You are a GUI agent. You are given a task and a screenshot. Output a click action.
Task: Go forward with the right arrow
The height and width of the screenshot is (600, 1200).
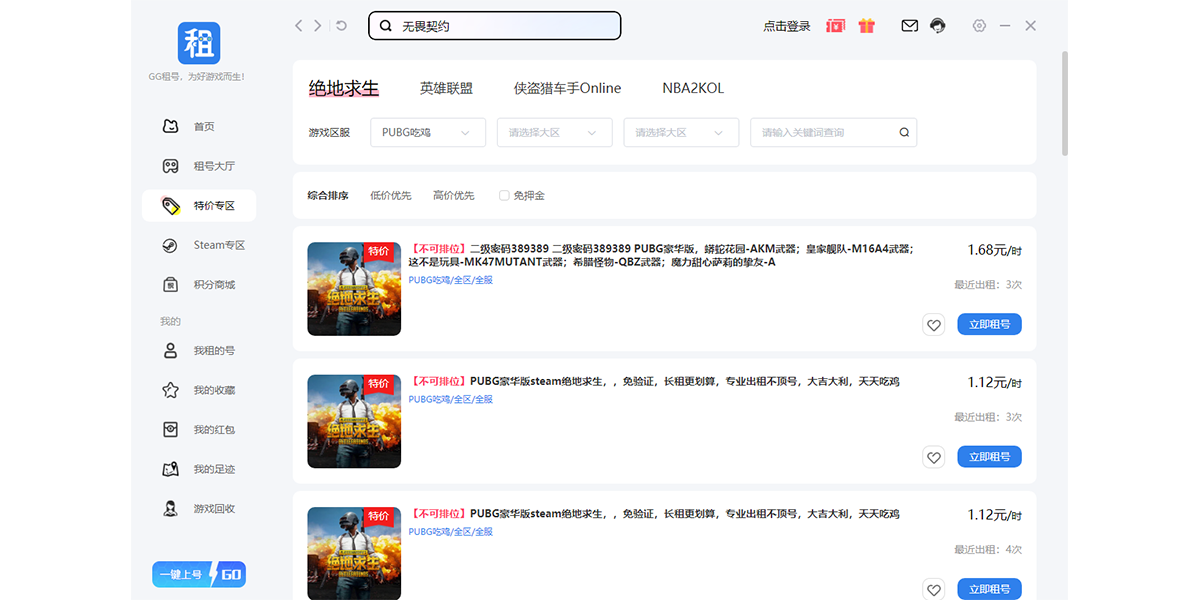pyautogui.click(x=318, y=26)
